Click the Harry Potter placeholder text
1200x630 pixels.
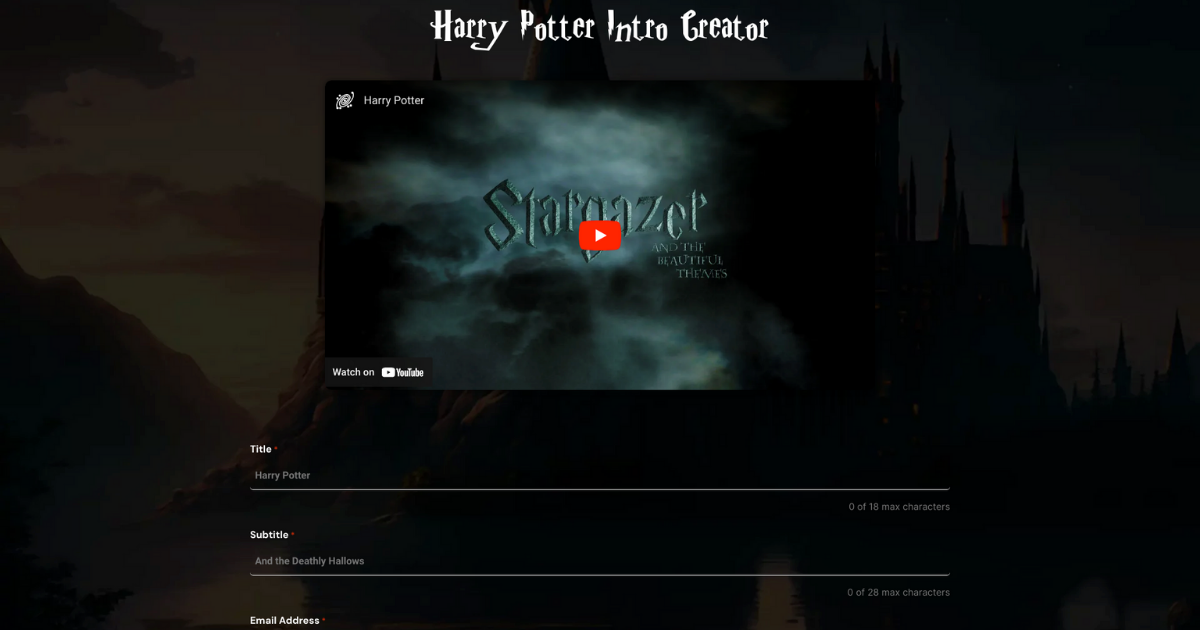(x=282, y=475)
